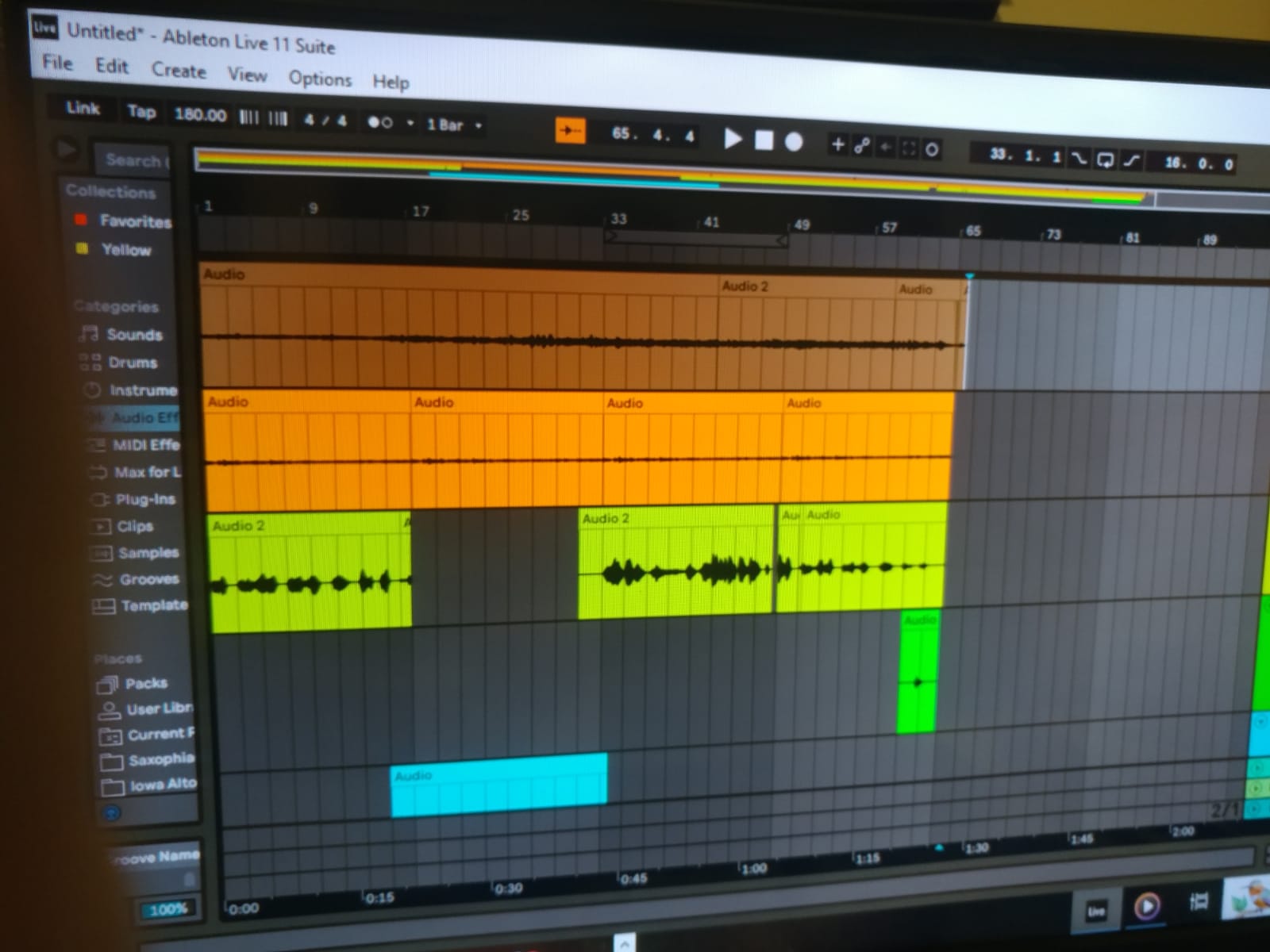Screen dimensions: 1270x952
Task: Open the File menu
Action: (x=57, y=63)
